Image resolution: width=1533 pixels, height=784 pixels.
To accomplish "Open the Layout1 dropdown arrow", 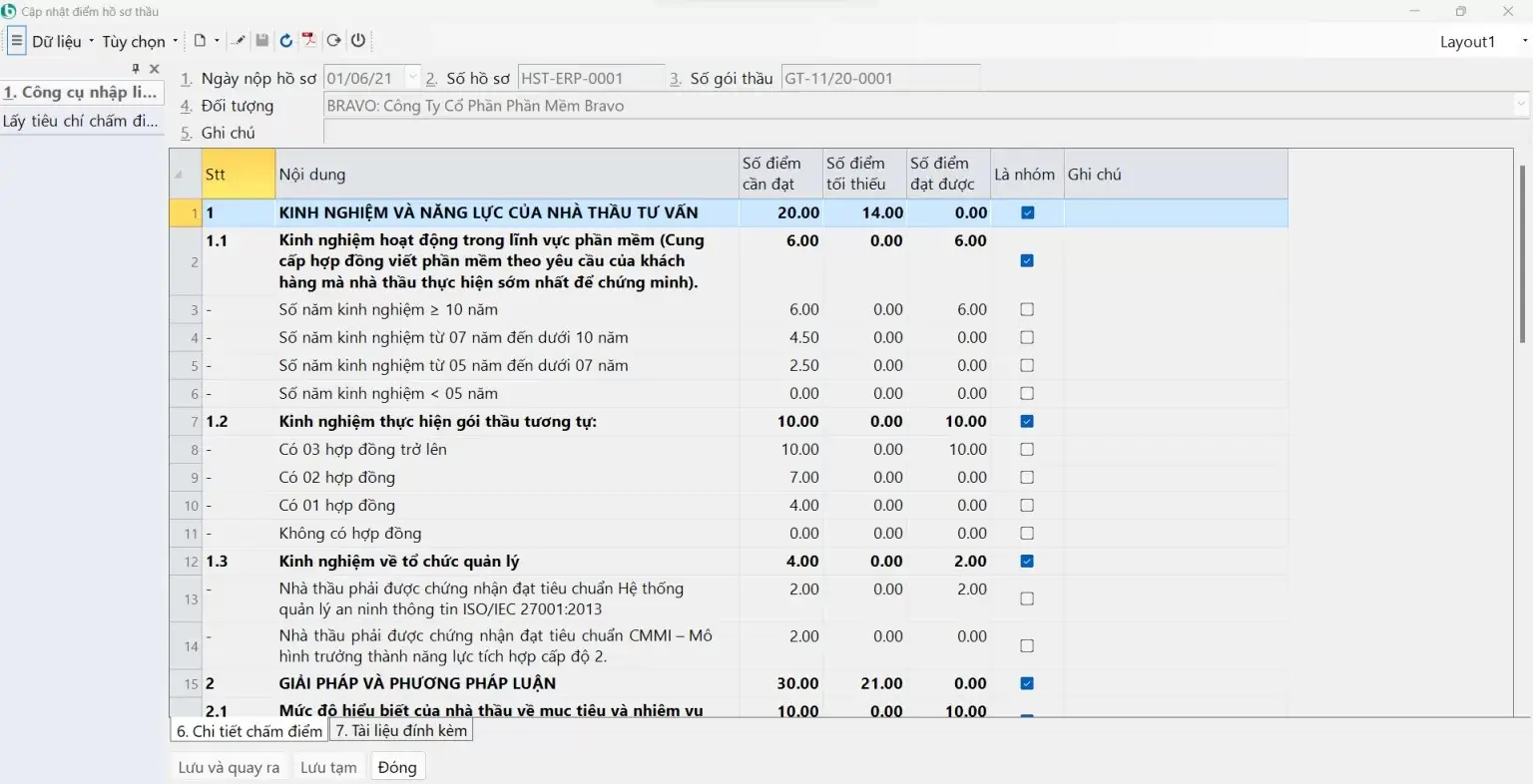I will tap(1524, 41).
